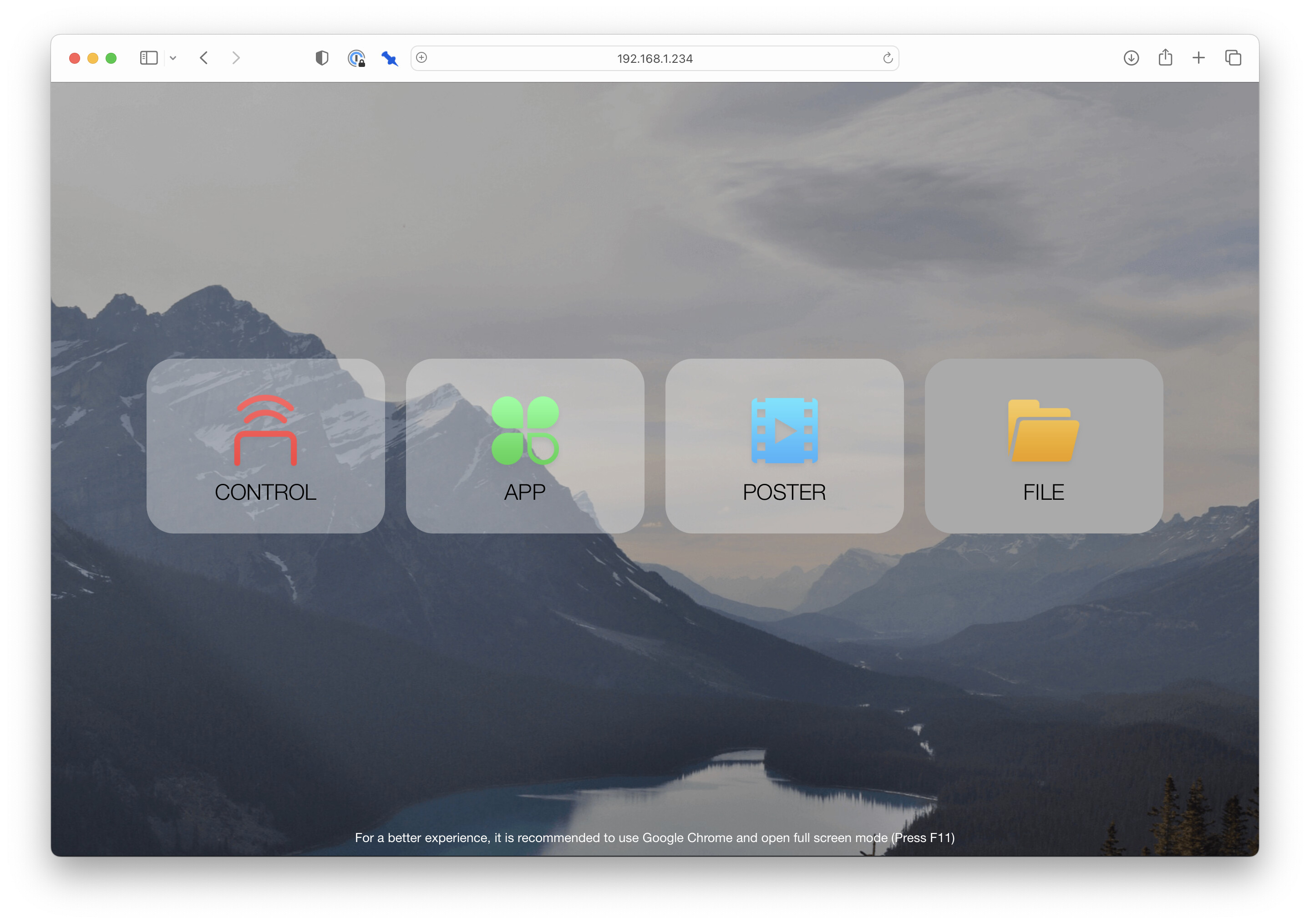Click the Google Chrome recommendation text
The image size is (1310, 924).
(655, 837)
